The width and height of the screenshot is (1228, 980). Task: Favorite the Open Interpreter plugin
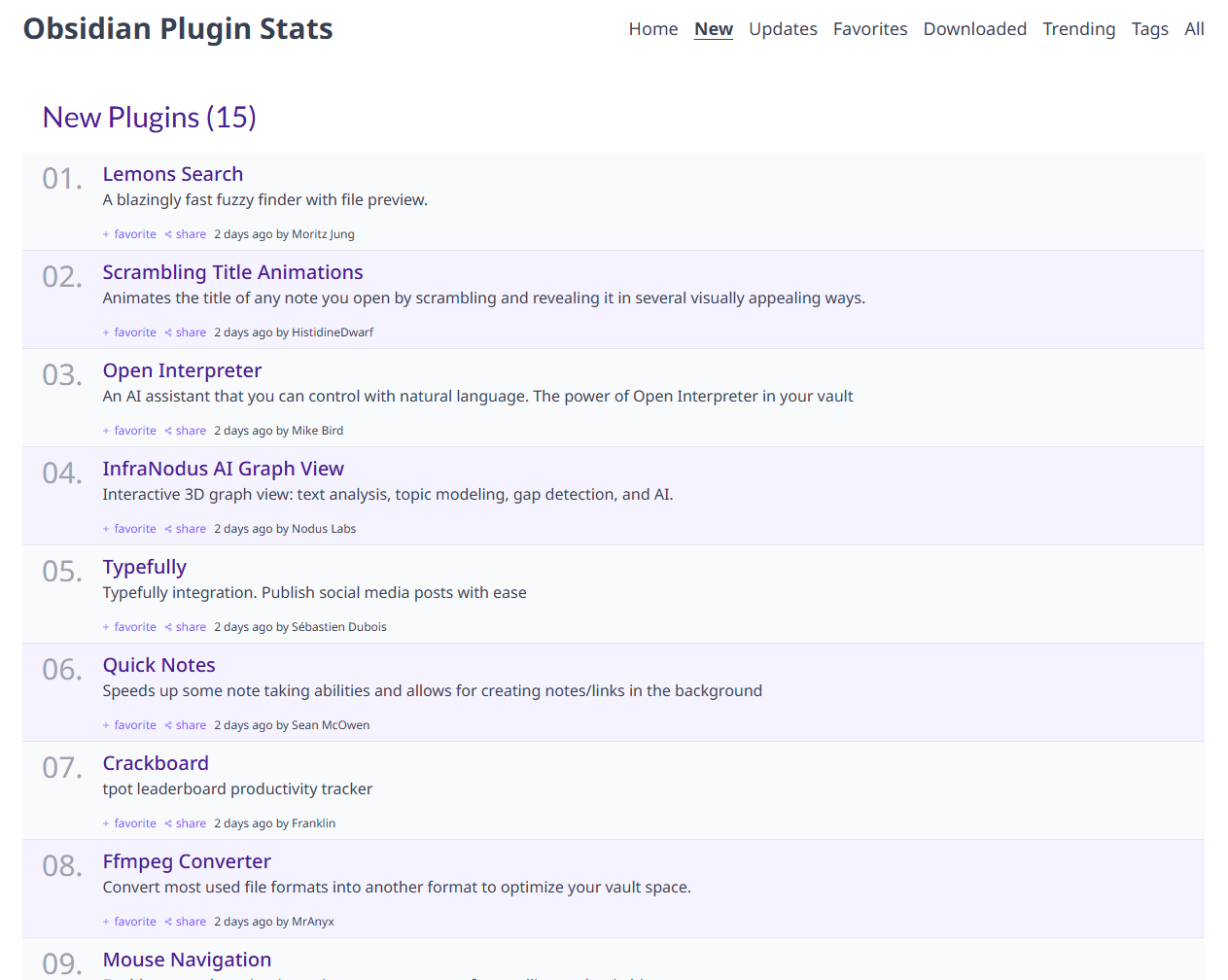(x=129, y=431)
